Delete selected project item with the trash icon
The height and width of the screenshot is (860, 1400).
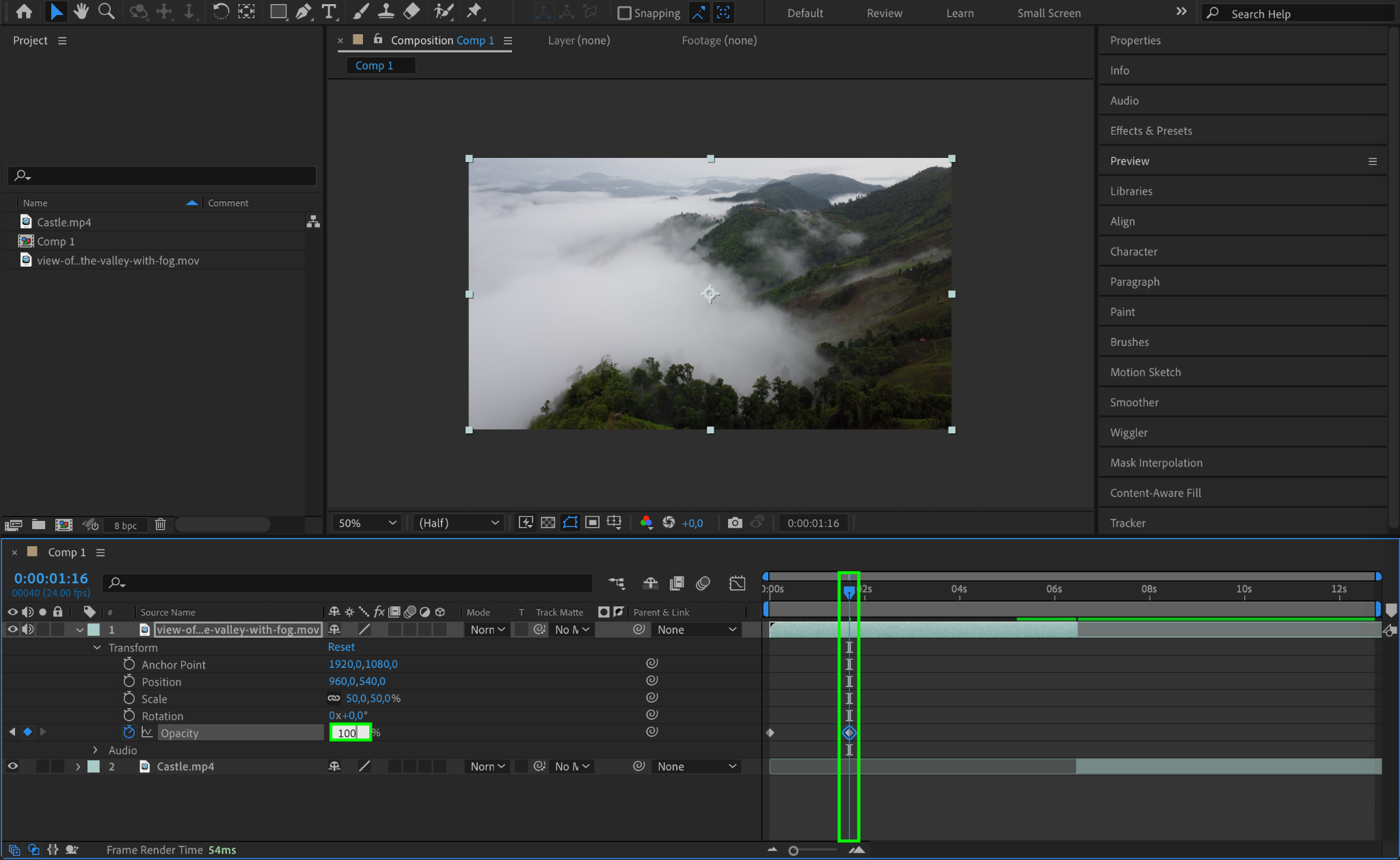pos(160,525)
